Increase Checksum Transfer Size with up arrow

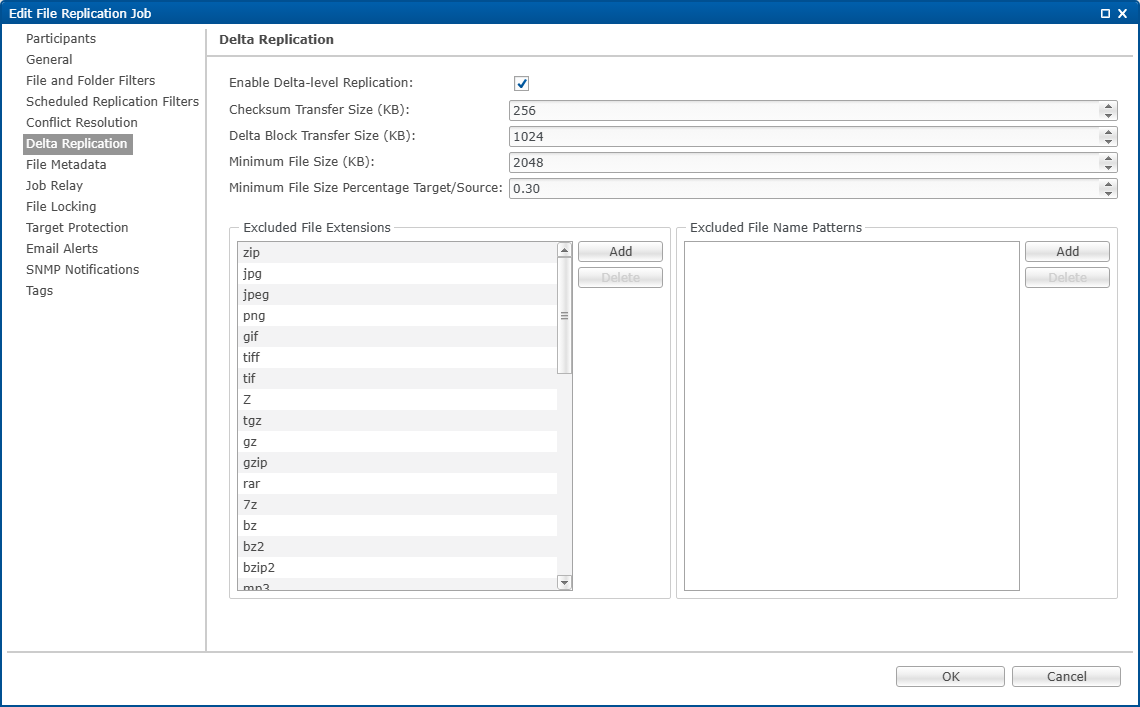point(1107,107)
